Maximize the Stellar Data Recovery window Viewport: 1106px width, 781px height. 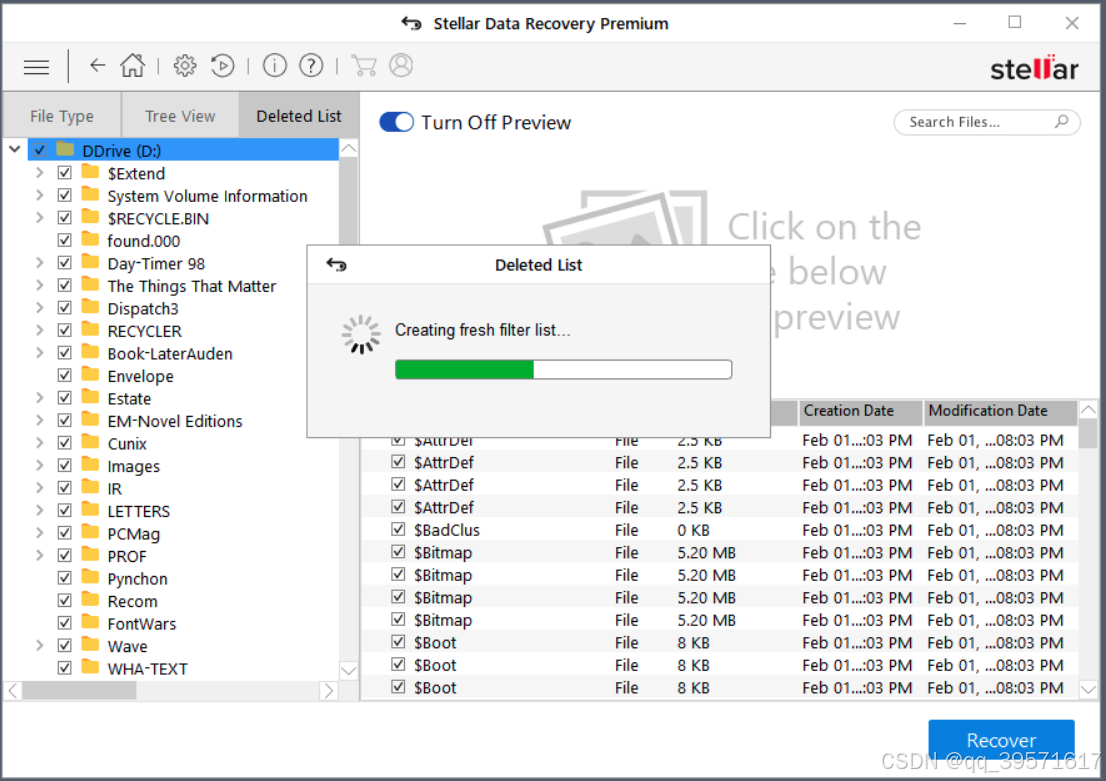tap(1014, 23)
